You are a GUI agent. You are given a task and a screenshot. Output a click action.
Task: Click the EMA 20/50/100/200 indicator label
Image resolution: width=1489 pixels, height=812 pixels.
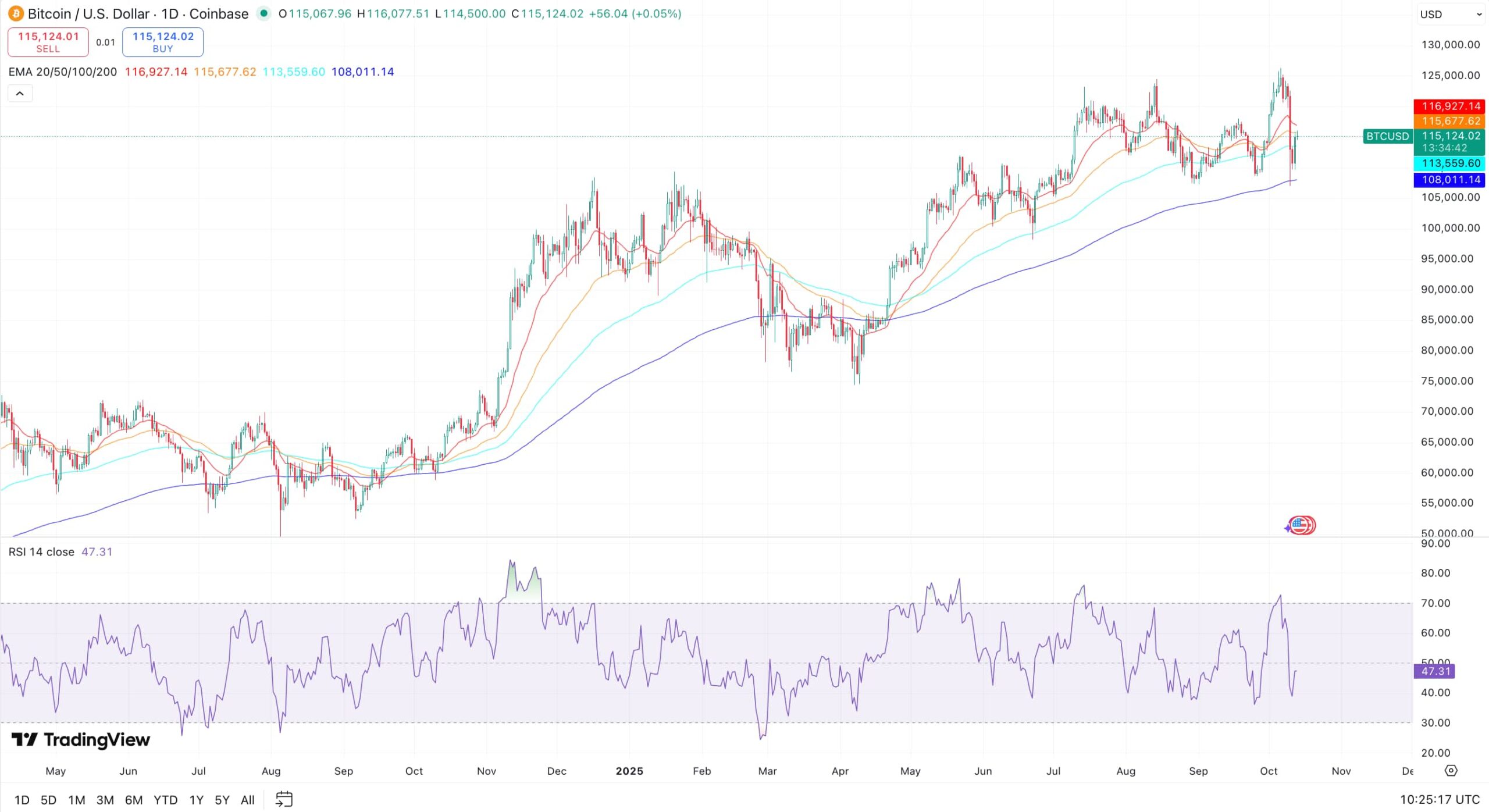tap(63, 72)
